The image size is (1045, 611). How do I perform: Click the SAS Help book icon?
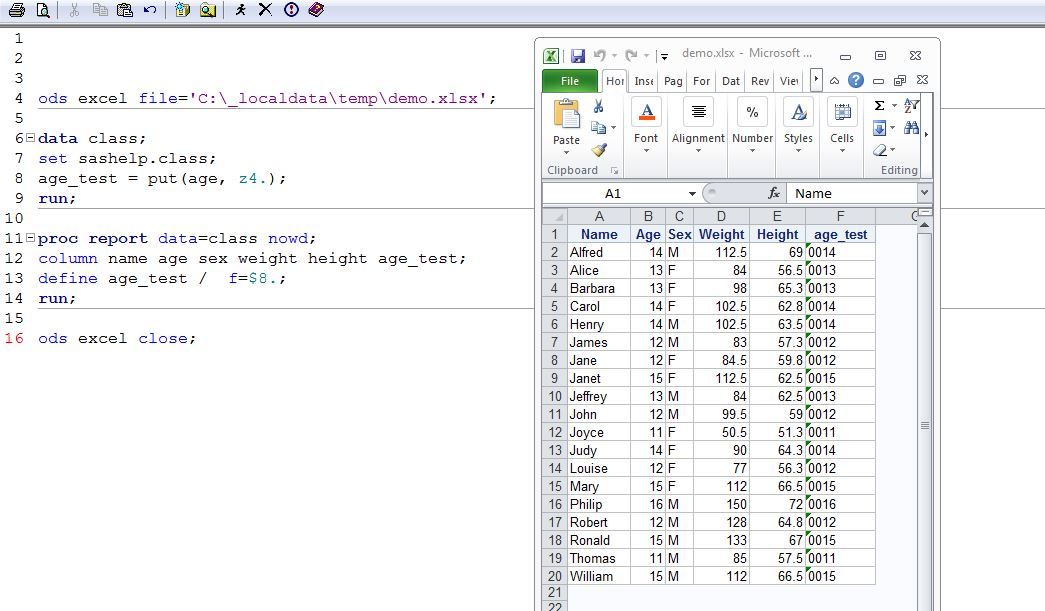(316, 10)
